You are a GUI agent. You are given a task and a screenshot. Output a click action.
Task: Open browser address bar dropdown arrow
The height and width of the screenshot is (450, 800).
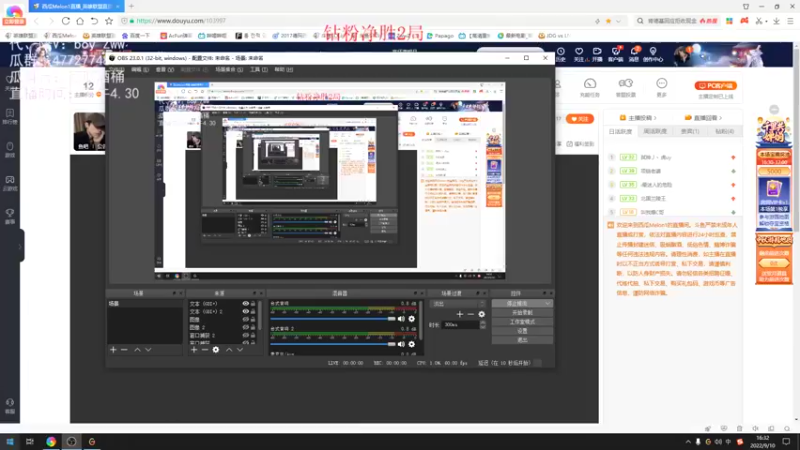point(618,21)
